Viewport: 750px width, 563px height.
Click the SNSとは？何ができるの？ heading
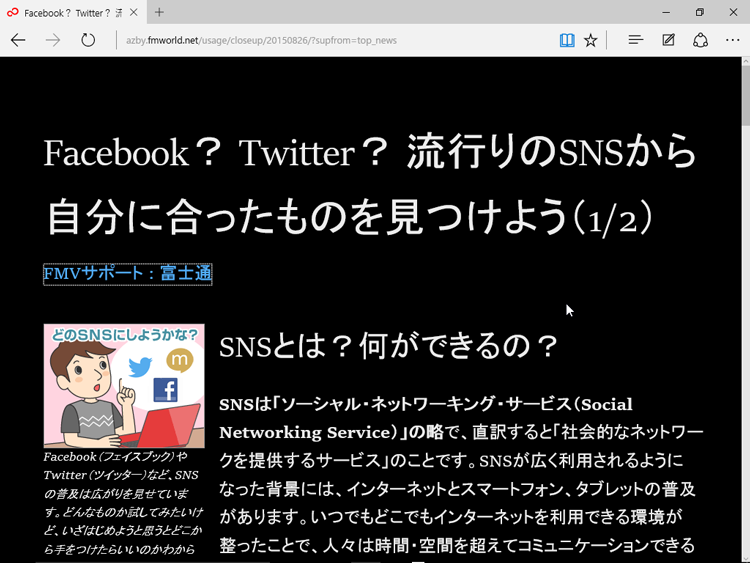(388, 347)
